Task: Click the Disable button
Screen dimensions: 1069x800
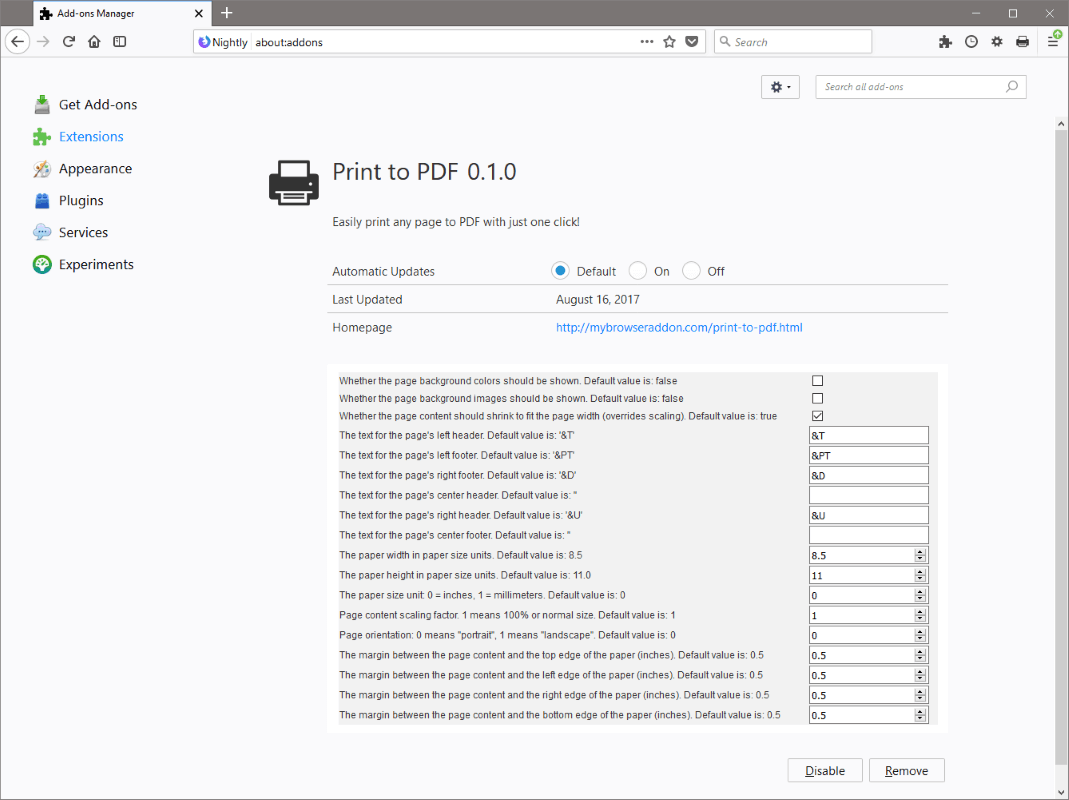Action: [825, 771]
